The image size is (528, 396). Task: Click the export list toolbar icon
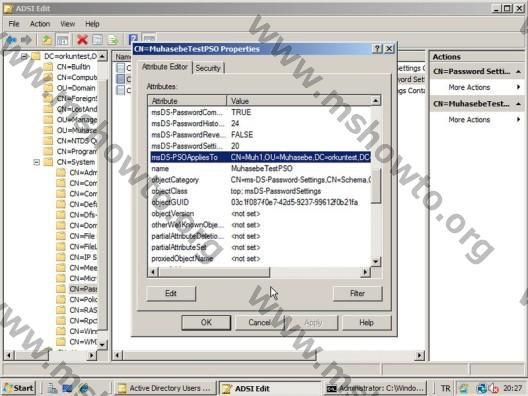pos(113,40)
